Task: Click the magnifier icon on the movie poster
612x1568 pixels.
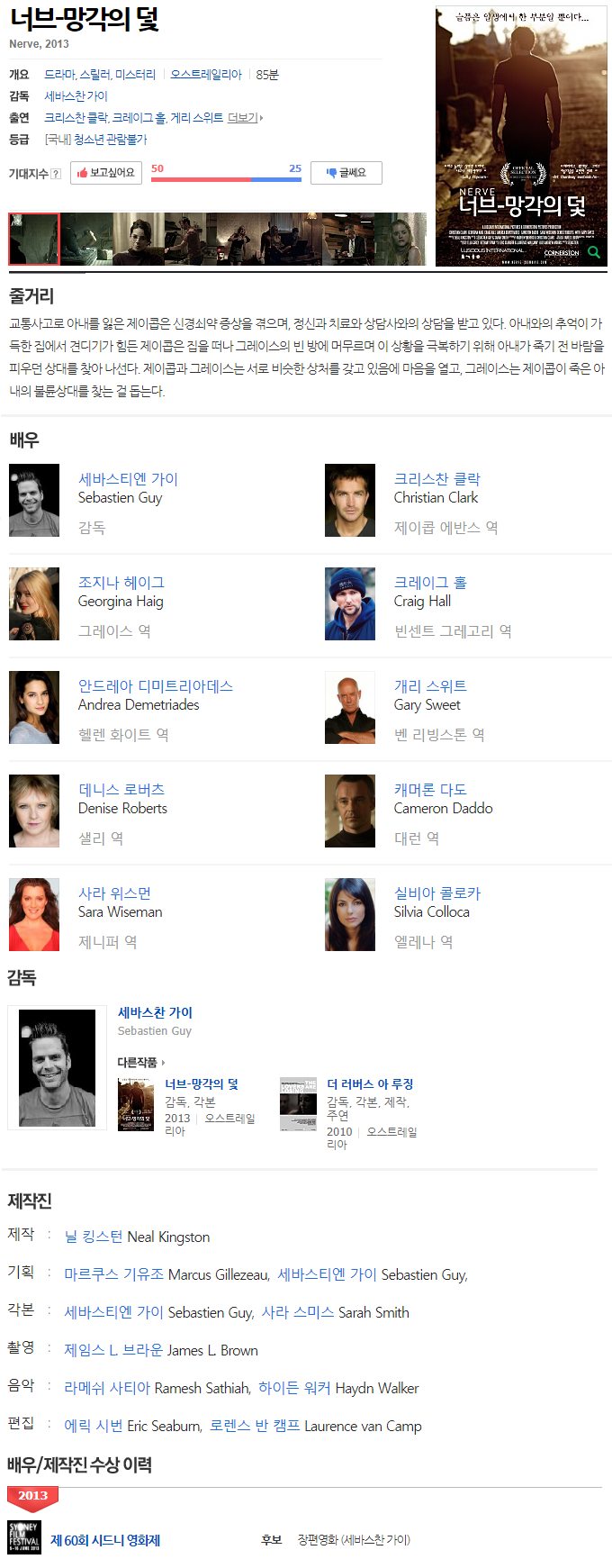Action: 593,253
